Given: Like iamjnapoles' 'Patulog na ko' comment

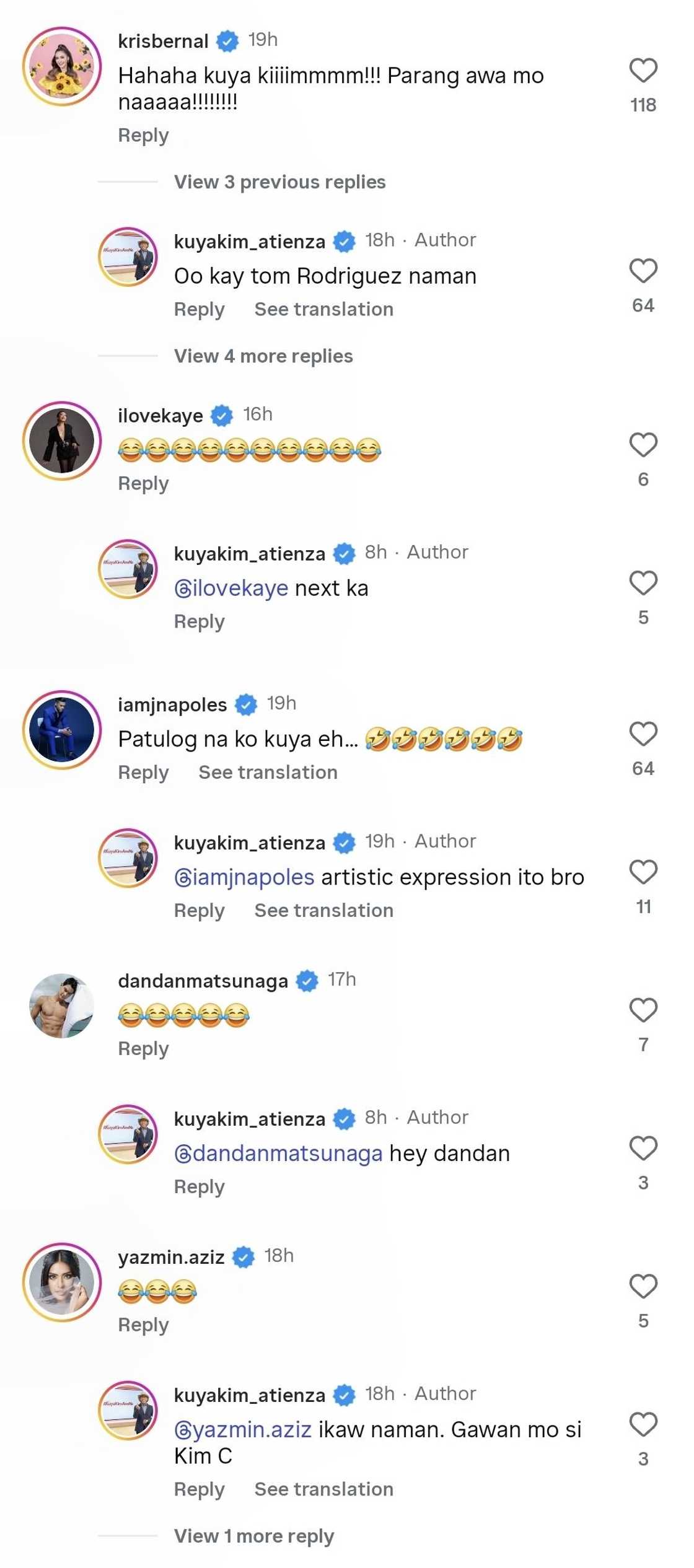Looking at the screenshot, I should pos(643,734).
